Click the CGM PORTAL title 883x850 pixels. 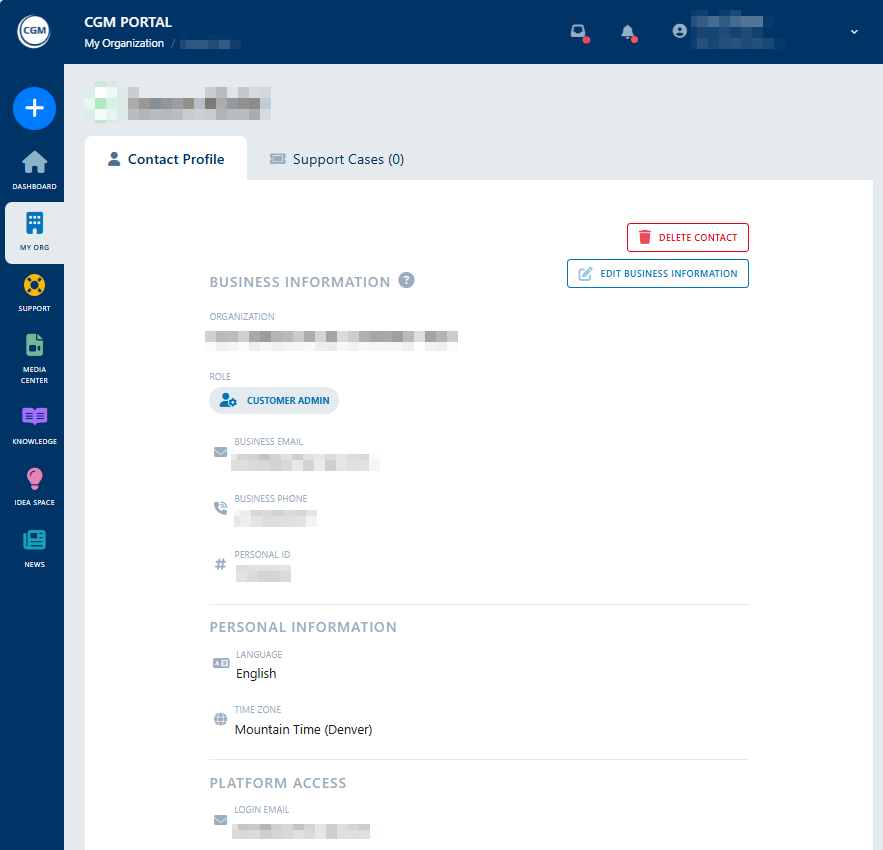(128, 22)
